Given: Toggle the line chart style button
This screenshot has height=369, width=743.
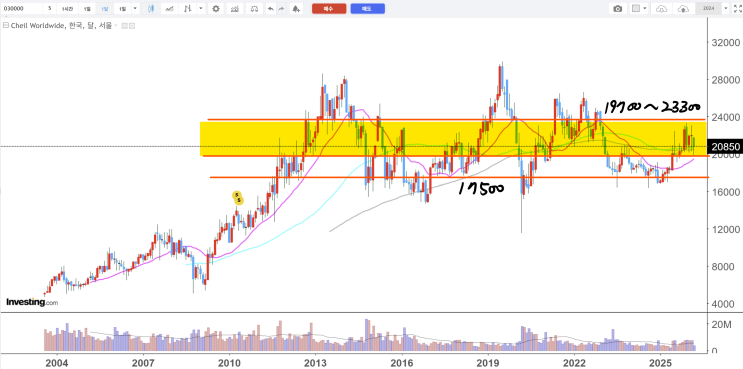Looking at the screenshot, I should pos(169,9).
